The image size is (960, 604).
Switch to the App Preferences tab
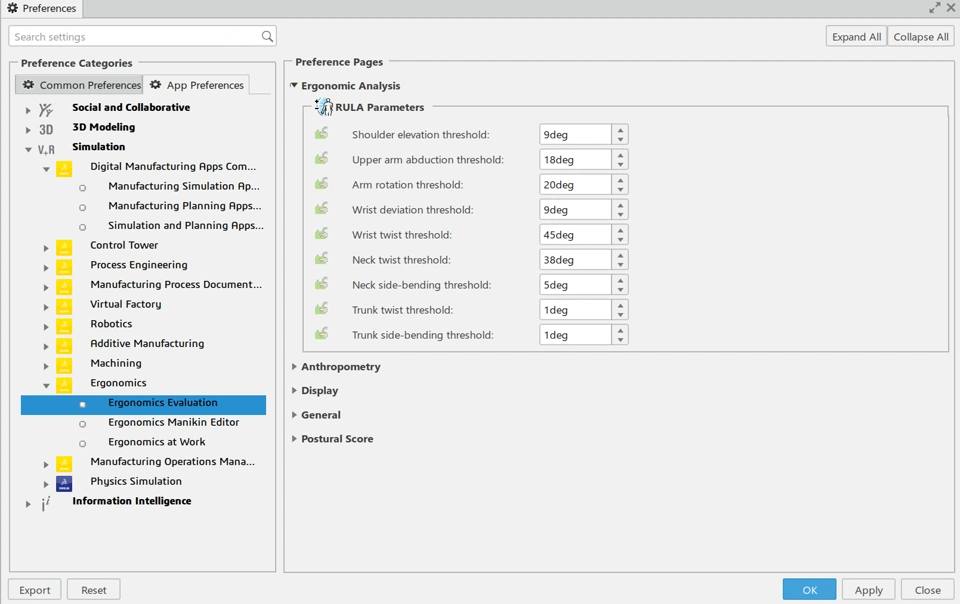pos(196,85)
